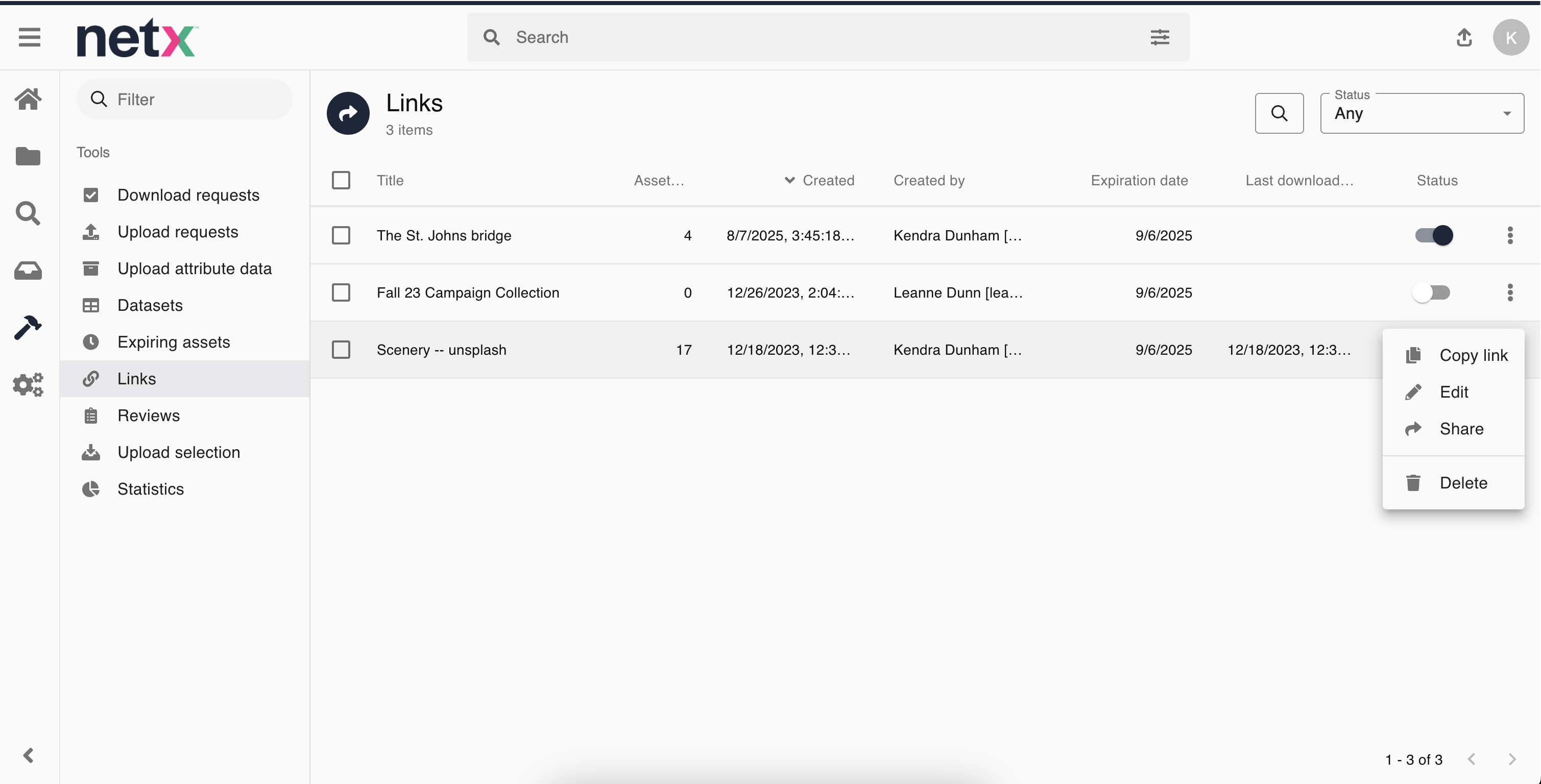Choose Copy link from context menu
Screen dimensions: 1541x784
(x=1473, y=355)
